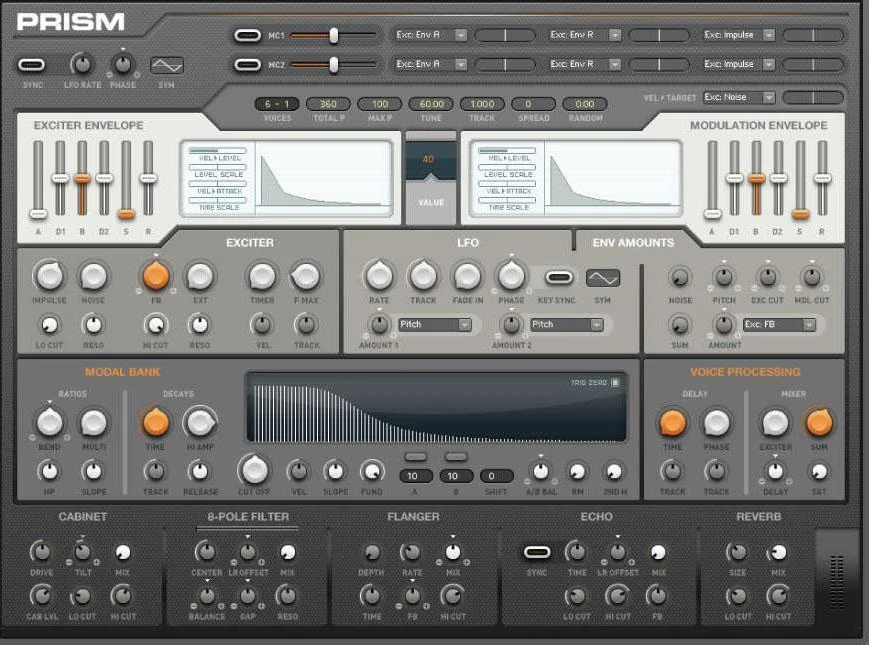Open MC2 Exc: Env R dropdown
The width and height of the screenshot is (869, 645).
(x=584, y=64)
